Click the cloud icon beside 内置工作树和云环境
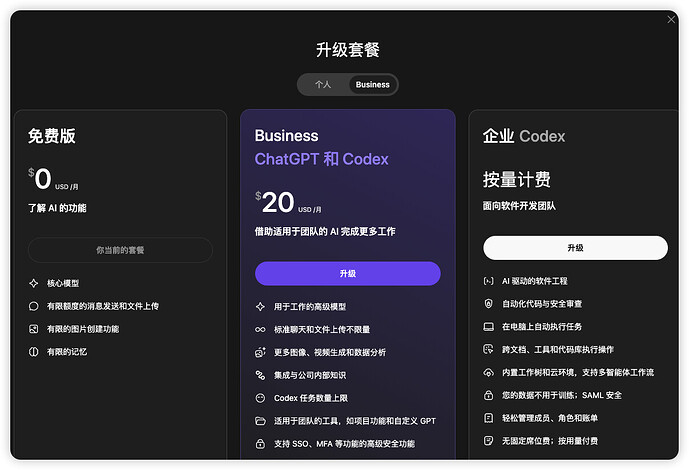The image size is (689, 470). click(488, 372)
